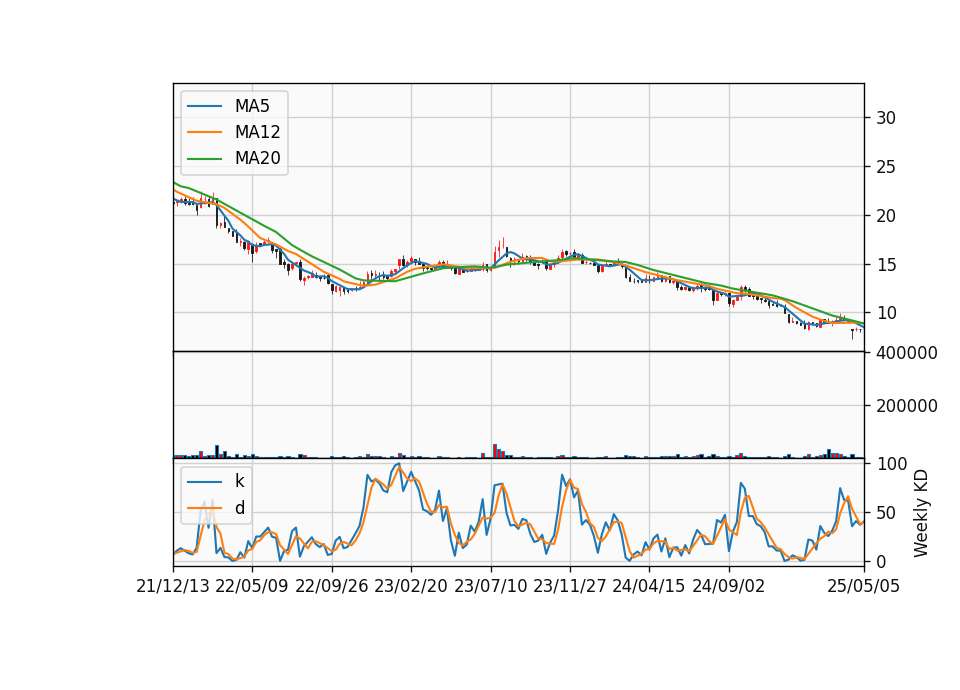The image size is (960, 690).
Task: Select the 23/11/27 date axis label
Action: [x=569, y=587]
